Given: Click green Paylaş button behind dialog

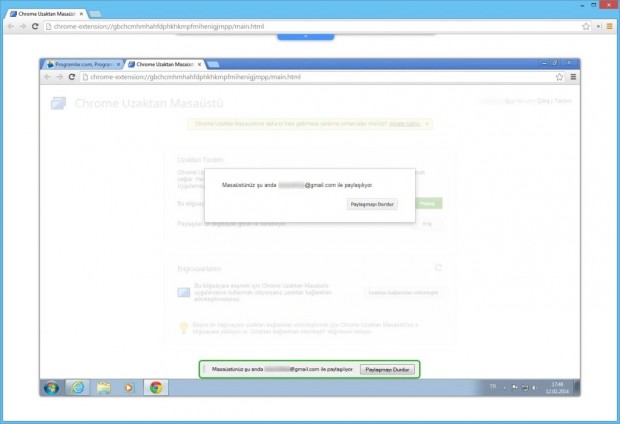Looking at the screenshot, I should (x=427, y=203).
